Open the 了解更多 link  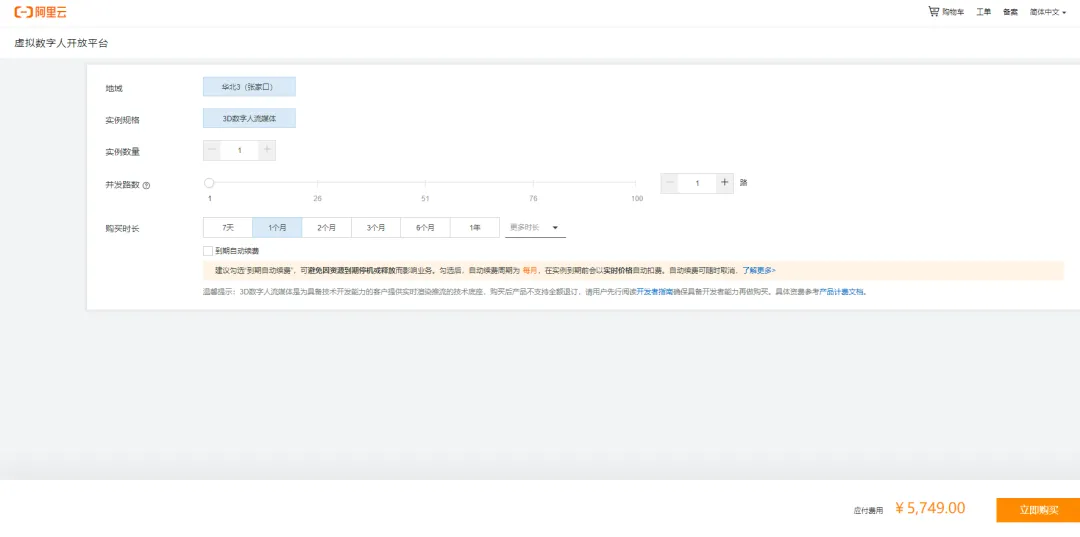759,271
